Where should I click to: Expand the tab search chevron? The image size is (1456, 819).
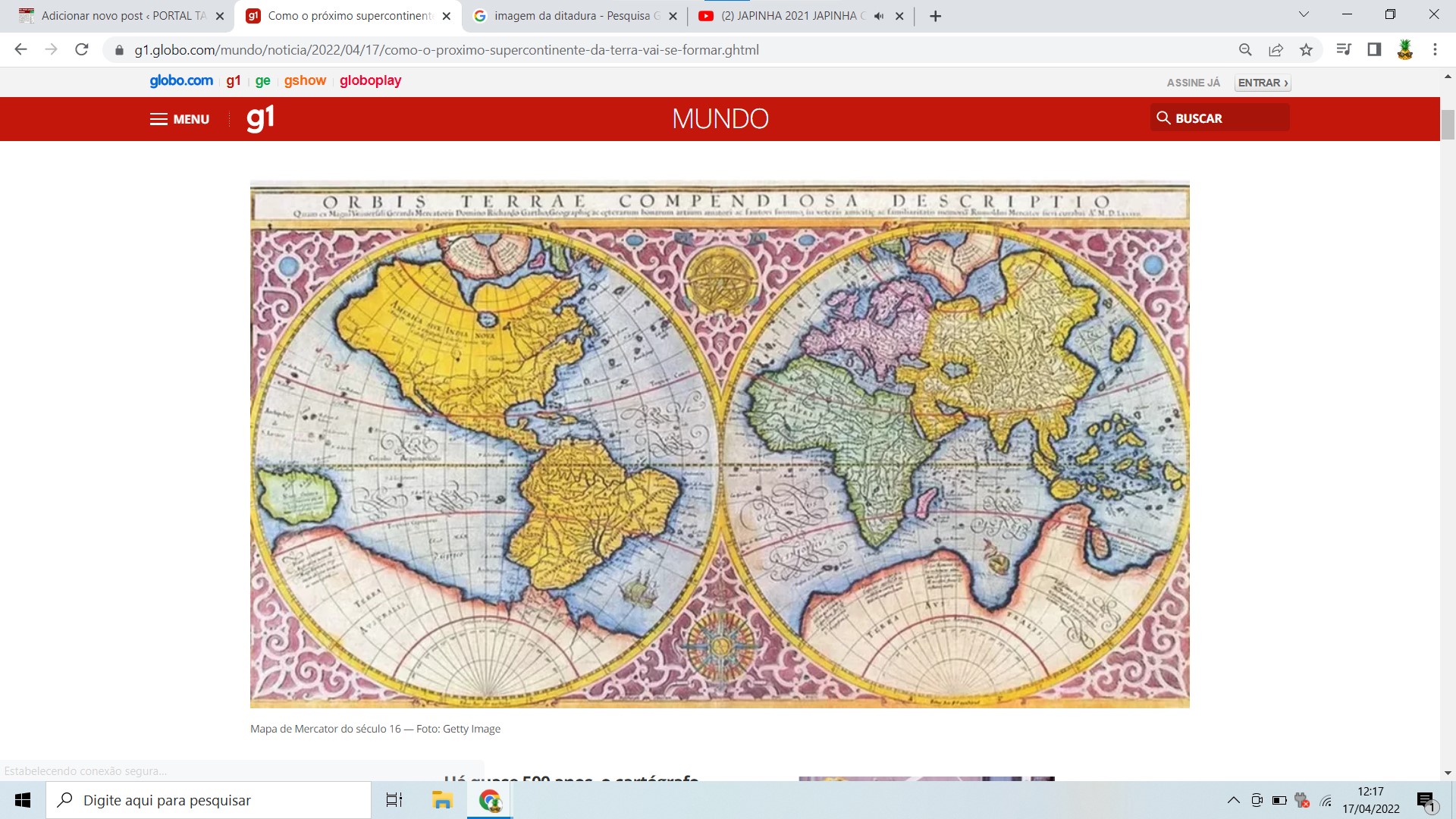(x=1304, y=14)
